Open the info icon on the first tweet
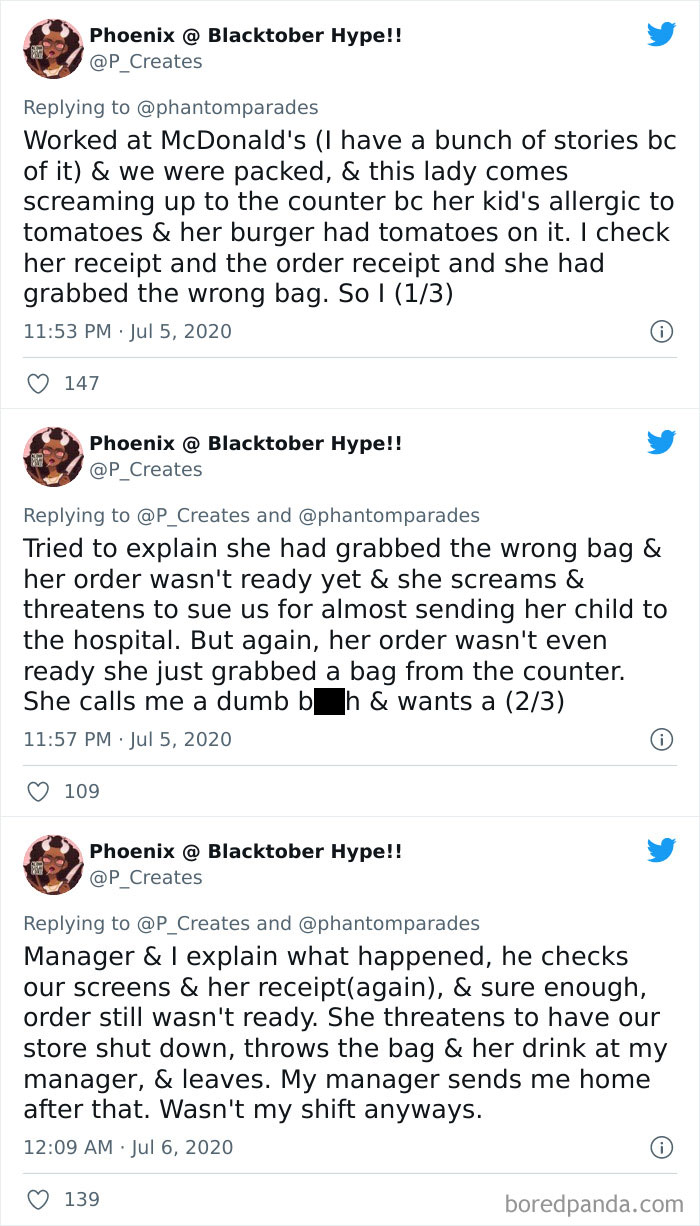This screenshot has height=1226, width=700. click(x=662, y=331)
